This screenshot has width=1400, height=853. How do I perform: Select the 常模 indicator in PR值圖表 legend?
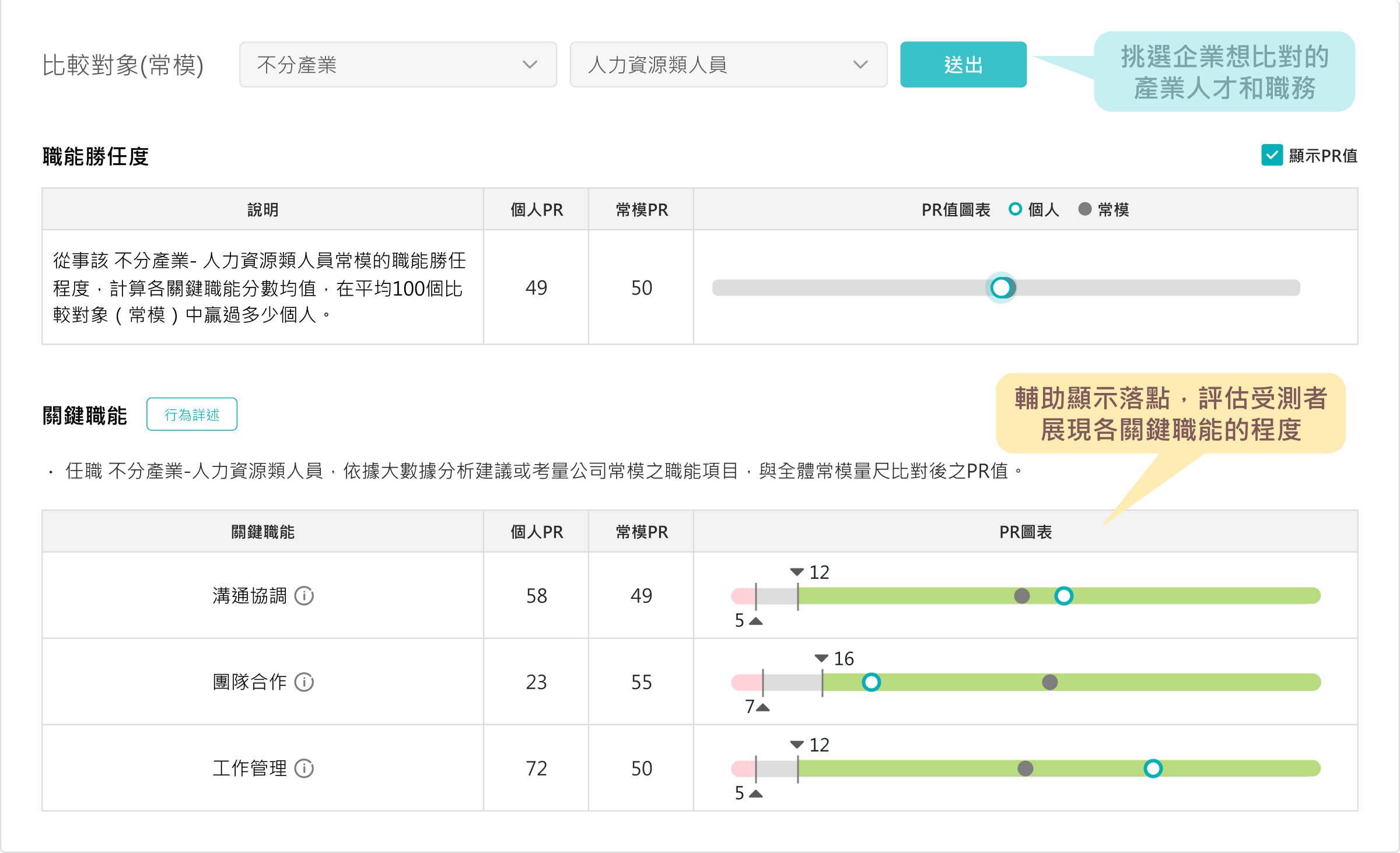click(1085, 209)
